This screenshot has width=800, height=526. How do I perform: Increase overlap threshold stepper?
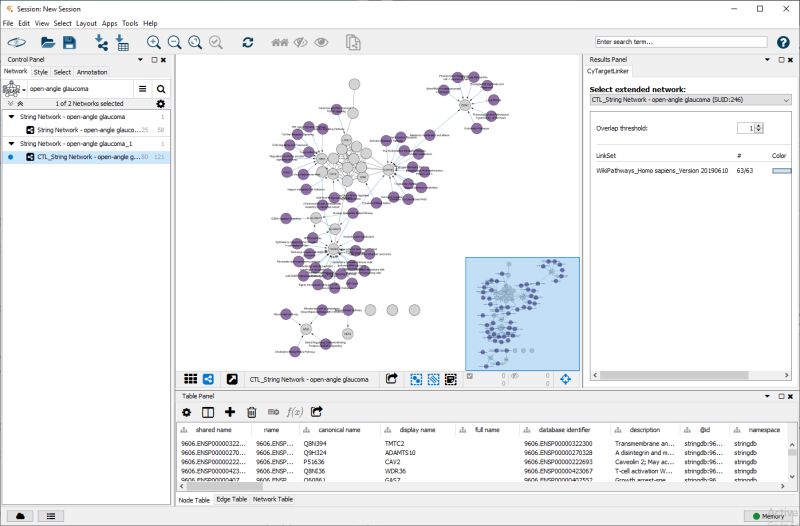point(759,126)
